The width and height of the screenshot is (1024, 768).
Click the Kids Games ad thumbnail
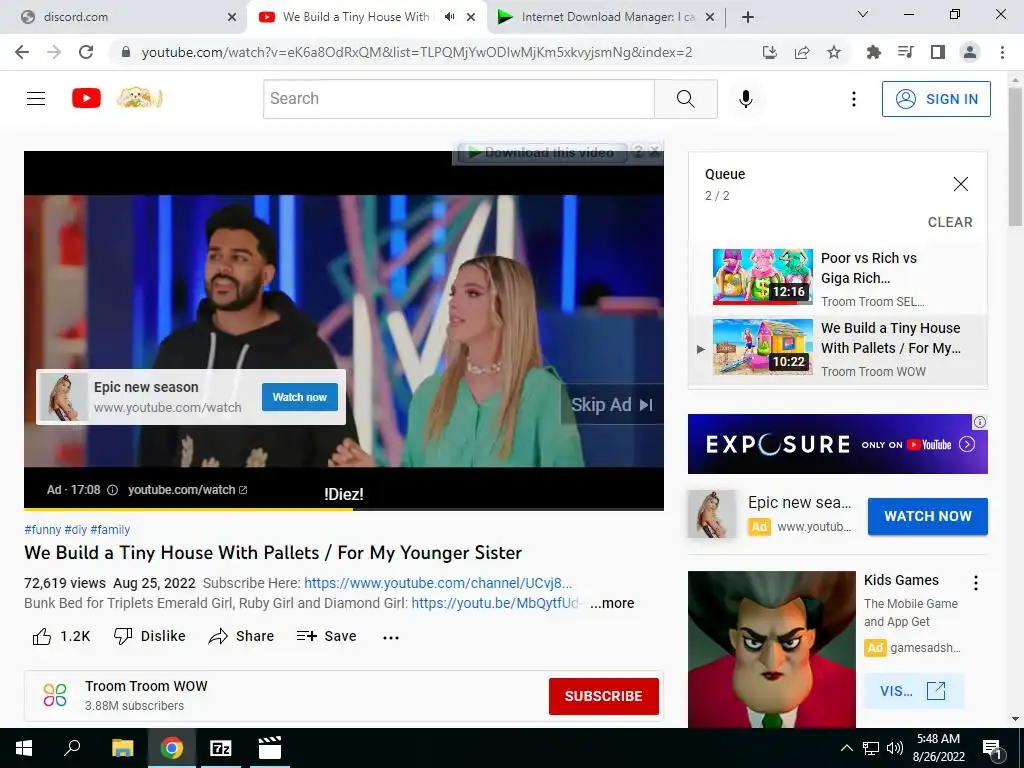pyautogui.click(x=771, y=649)
